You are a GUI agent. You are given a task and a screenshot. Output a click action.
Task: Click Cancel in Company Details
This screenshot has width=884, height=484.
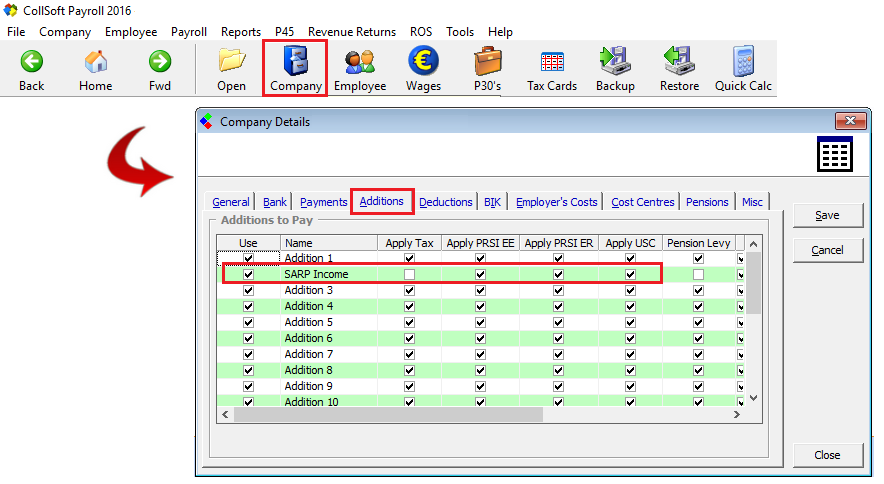pos(827,250)
